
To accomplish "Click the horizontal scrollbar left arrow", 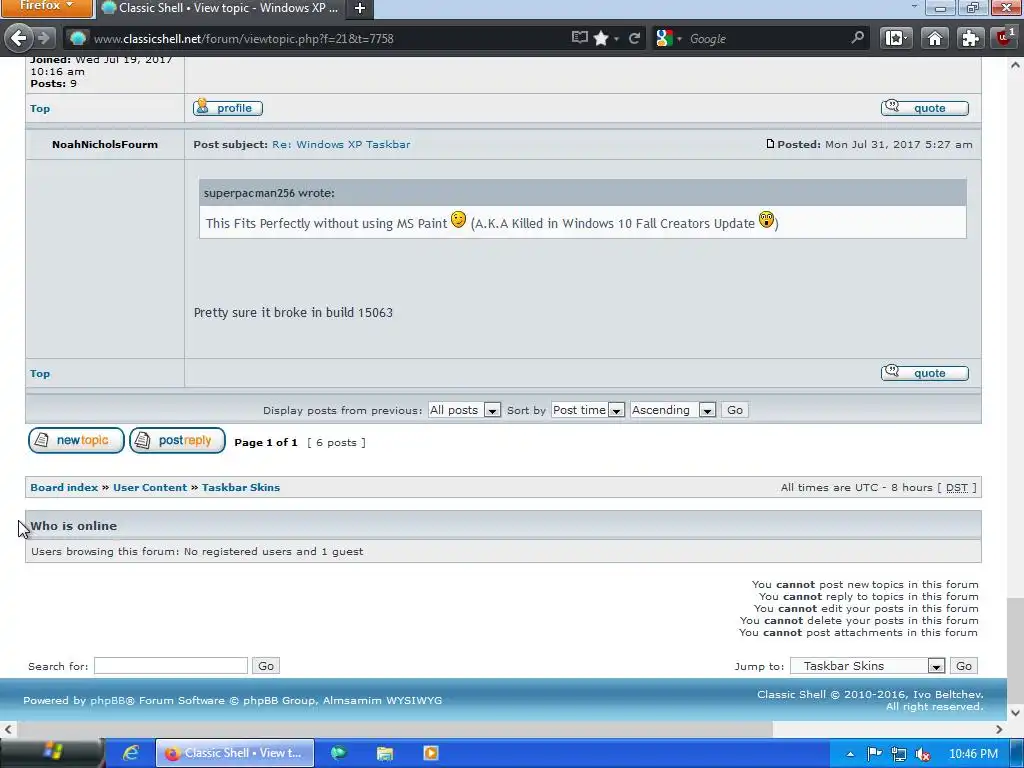I will [8, 729].
